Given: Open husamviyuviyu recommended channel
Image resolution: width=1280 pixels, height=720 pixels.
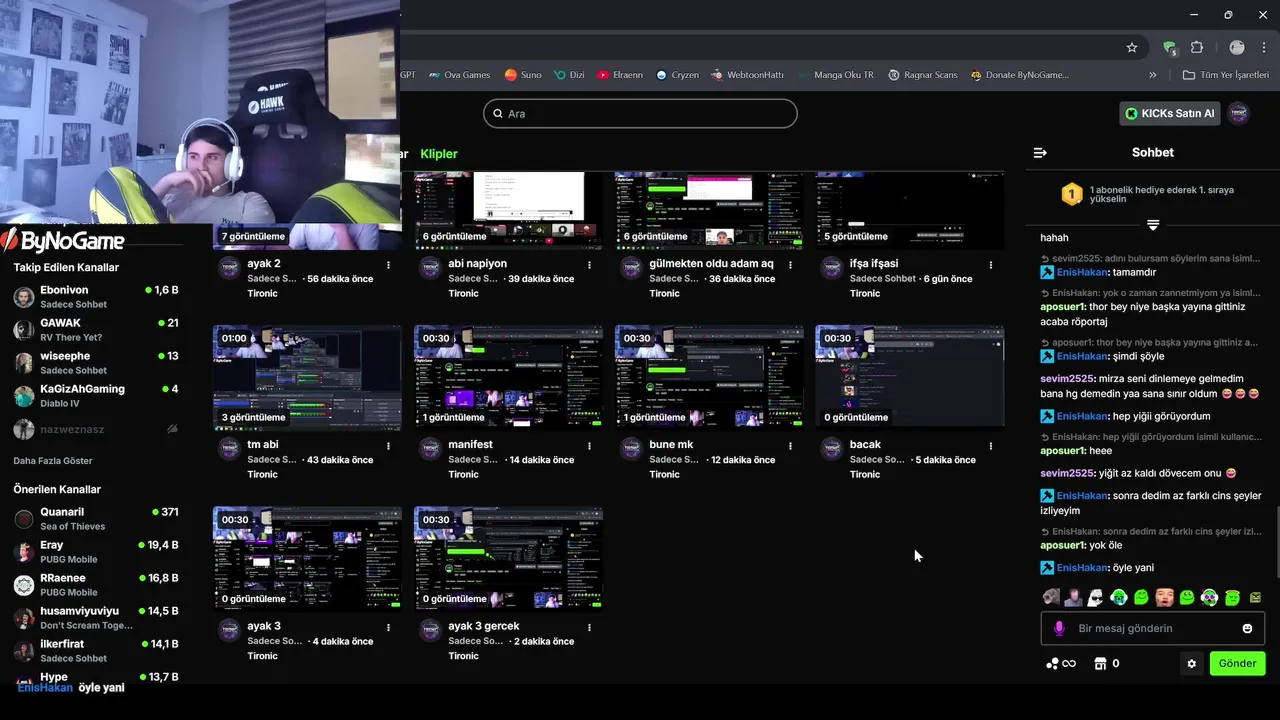Looking at the screenshot, I should pyautogui.click(x=96, y=618).
